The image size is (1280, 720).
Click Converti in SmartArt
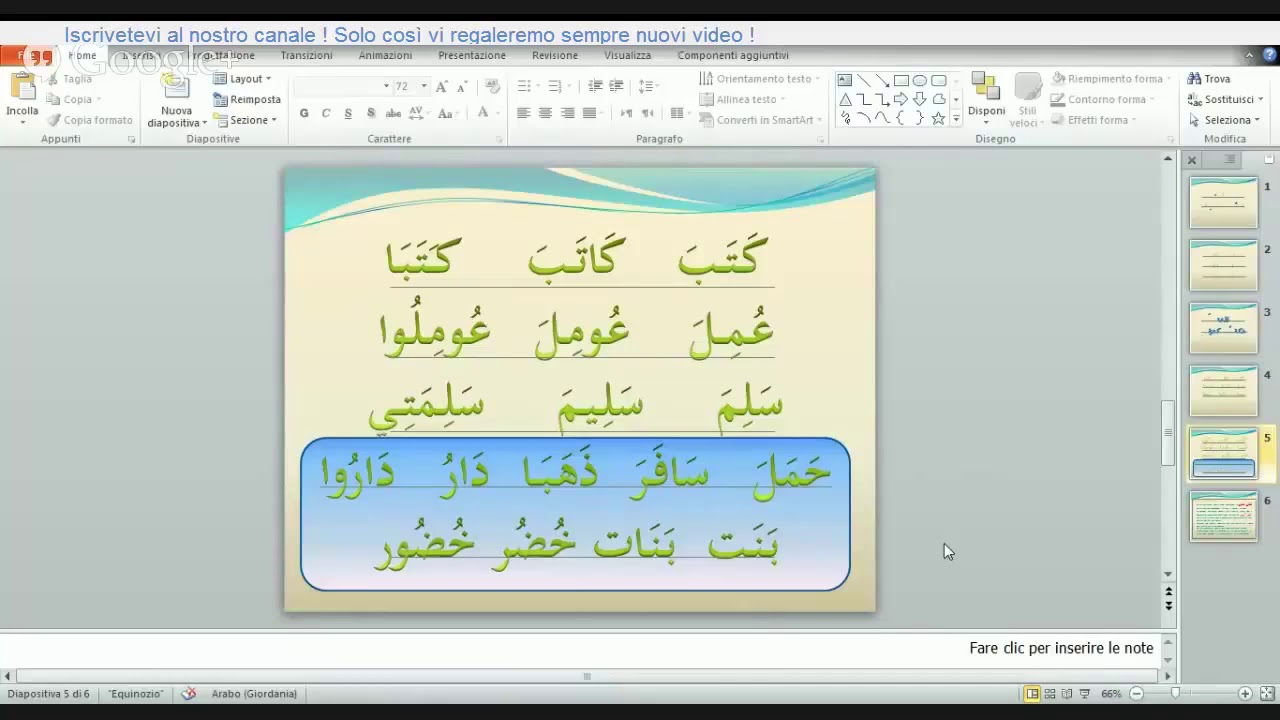tap(760, 120)
